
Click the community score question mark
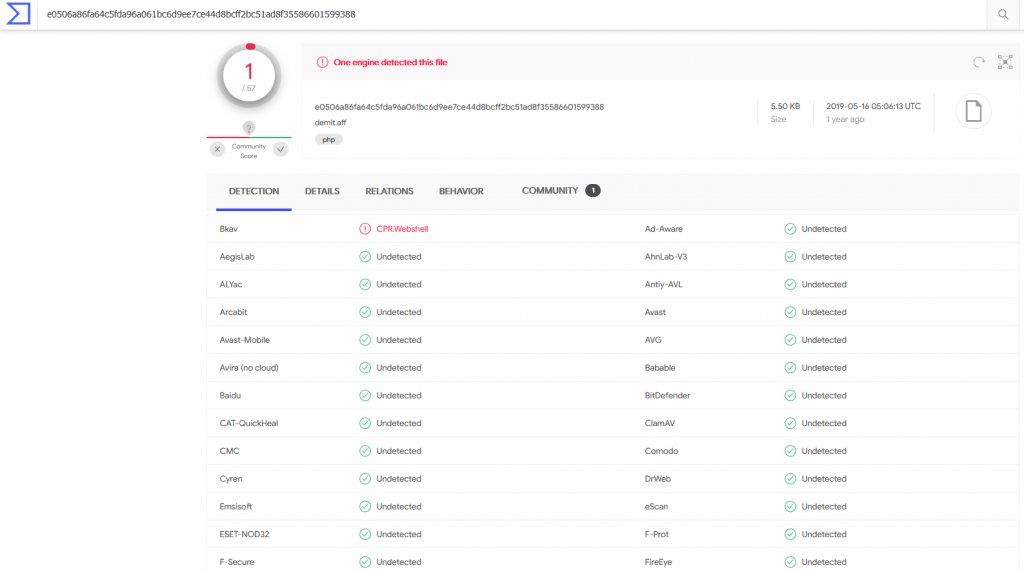click(x=249, y=127)
